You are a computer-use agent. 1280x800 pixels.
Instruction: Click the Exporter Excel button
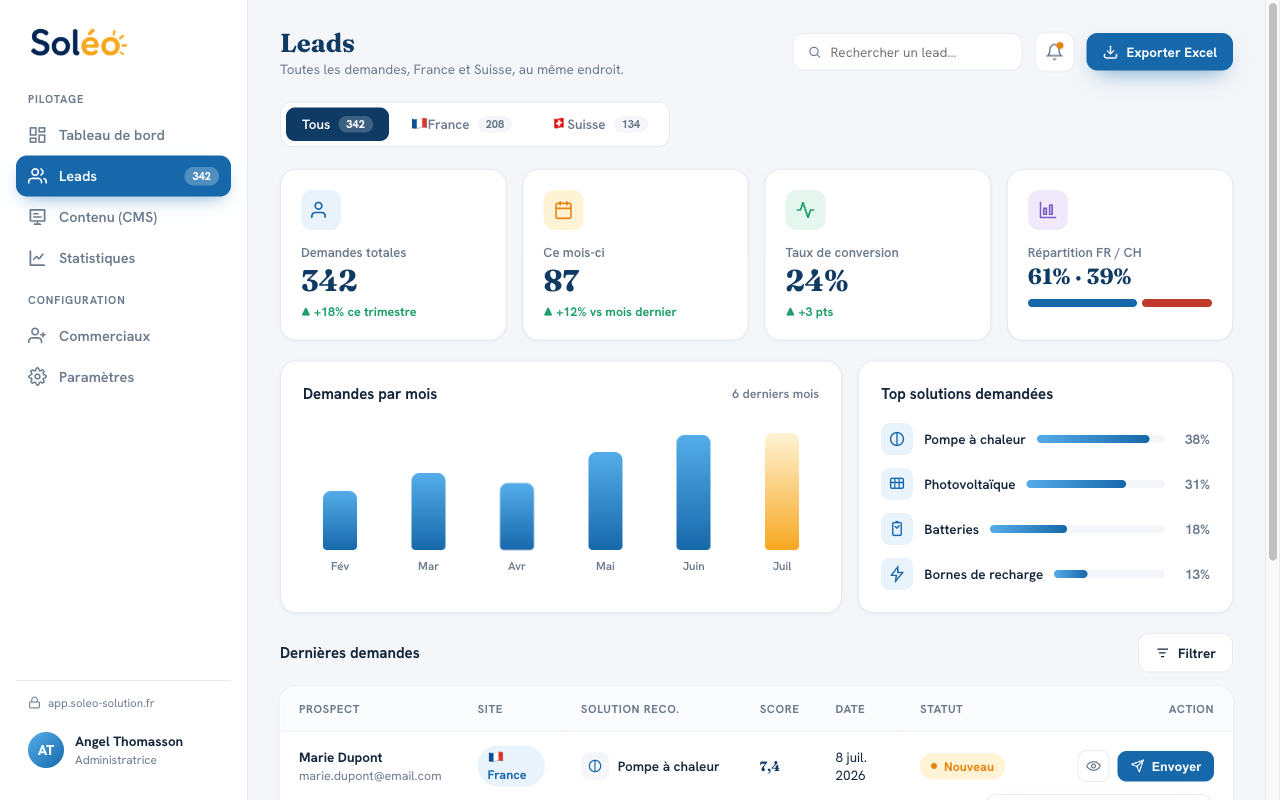[x=1159, y=52]
